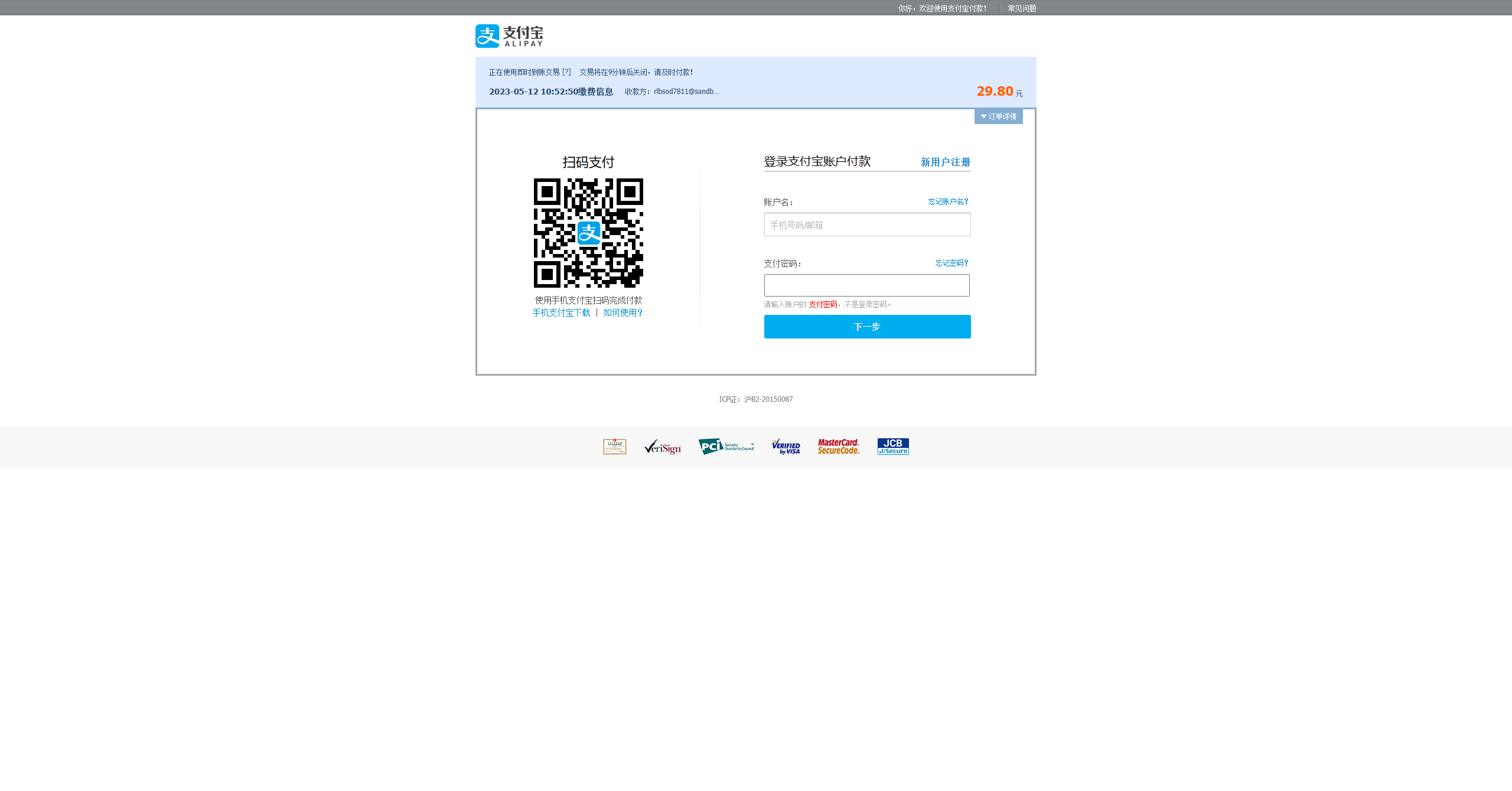1512x791 pixels.
Task: Open the 手机支付宝下载 download link
Action: click(x=561, y=313)
